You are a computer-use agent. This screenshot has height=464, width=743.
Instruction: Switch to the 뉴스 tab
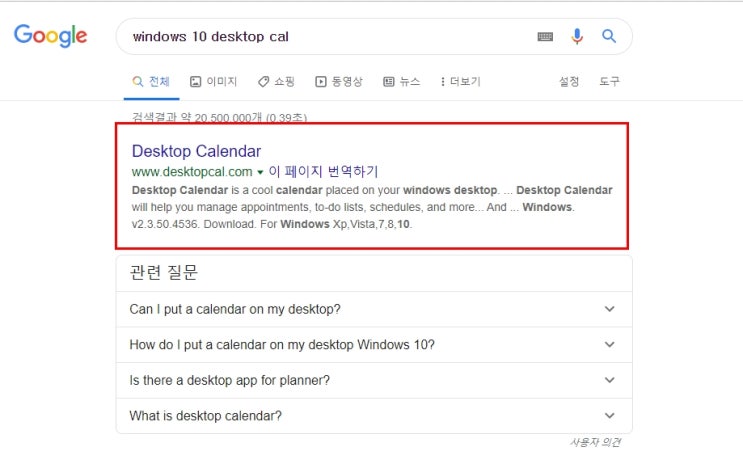(x=401, y=82)
